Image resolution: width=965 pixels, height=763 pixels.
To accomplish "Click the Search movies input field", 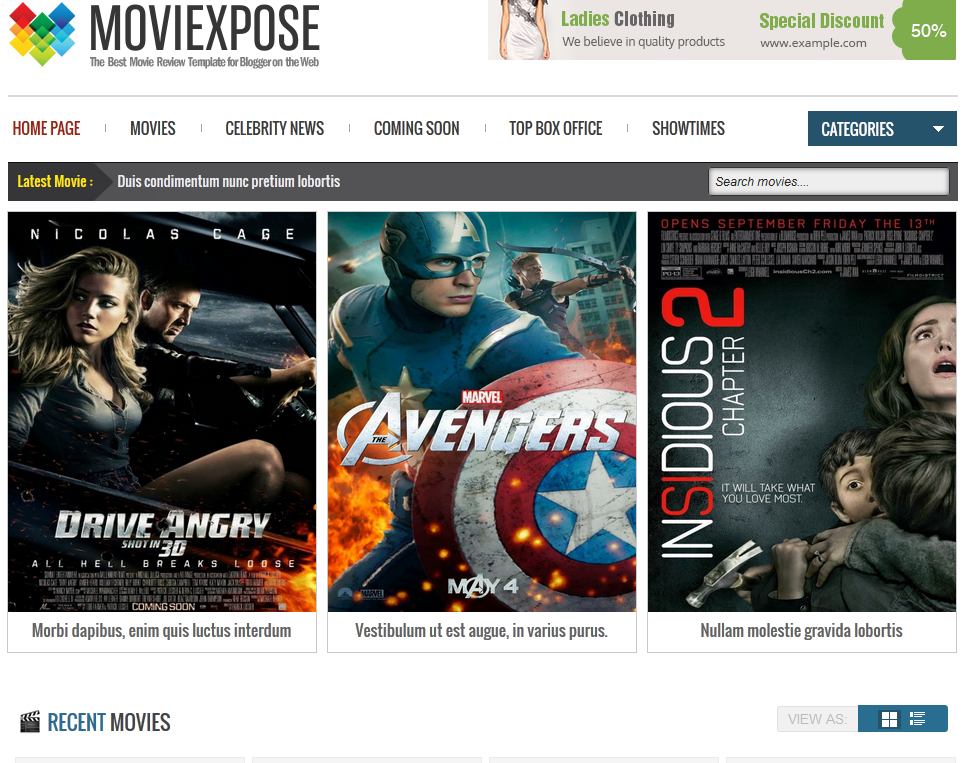I will click(x=828, y=182).
